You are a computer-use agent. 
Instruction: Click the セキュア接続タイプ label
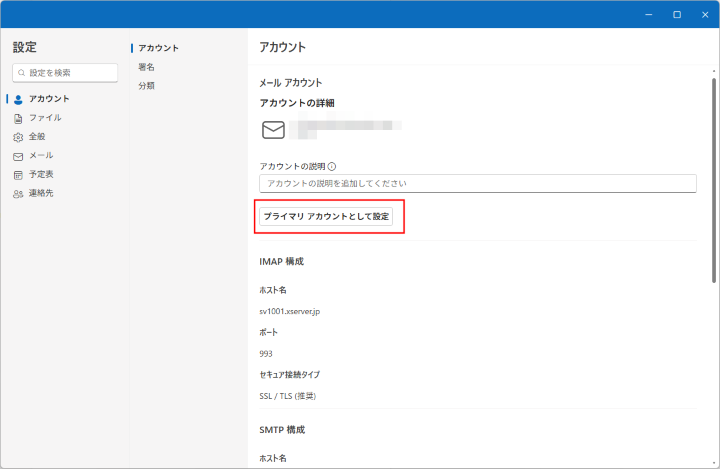pyautogui.click(x=290, y=375)
